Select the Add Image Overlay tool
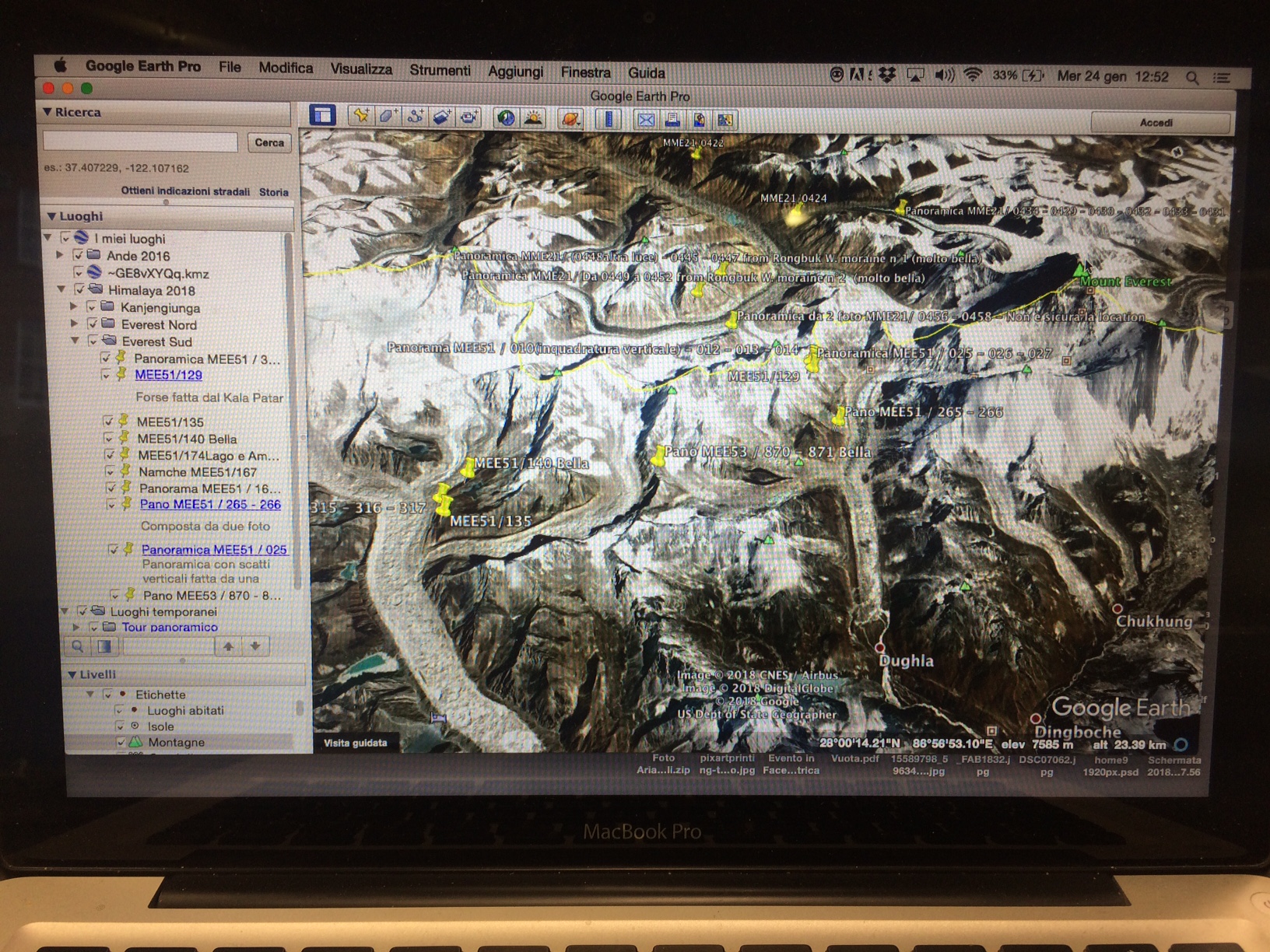 coord(442,117)
